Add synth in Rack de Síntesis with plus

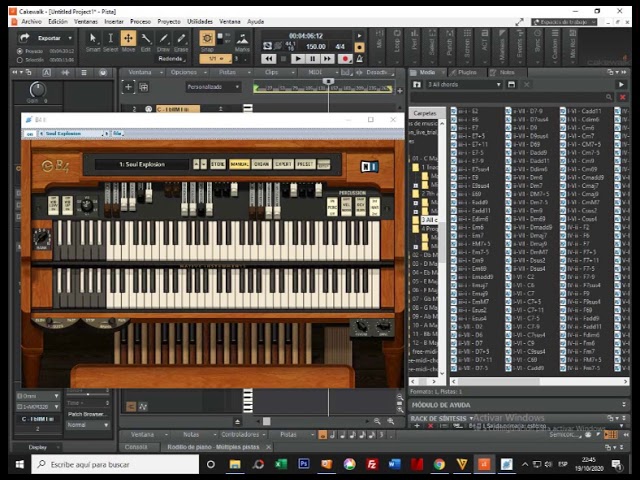pyautogui.click(x=417, y=426)
